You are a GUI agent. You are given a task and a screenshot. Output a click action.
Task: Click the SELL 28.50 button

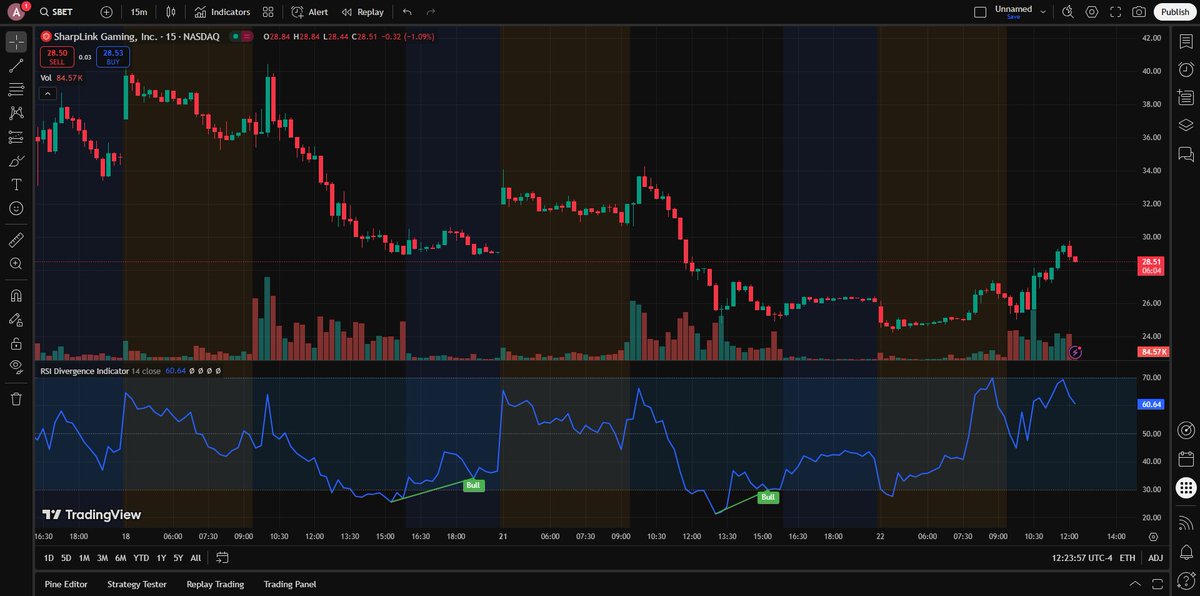(x=57, y=57)
